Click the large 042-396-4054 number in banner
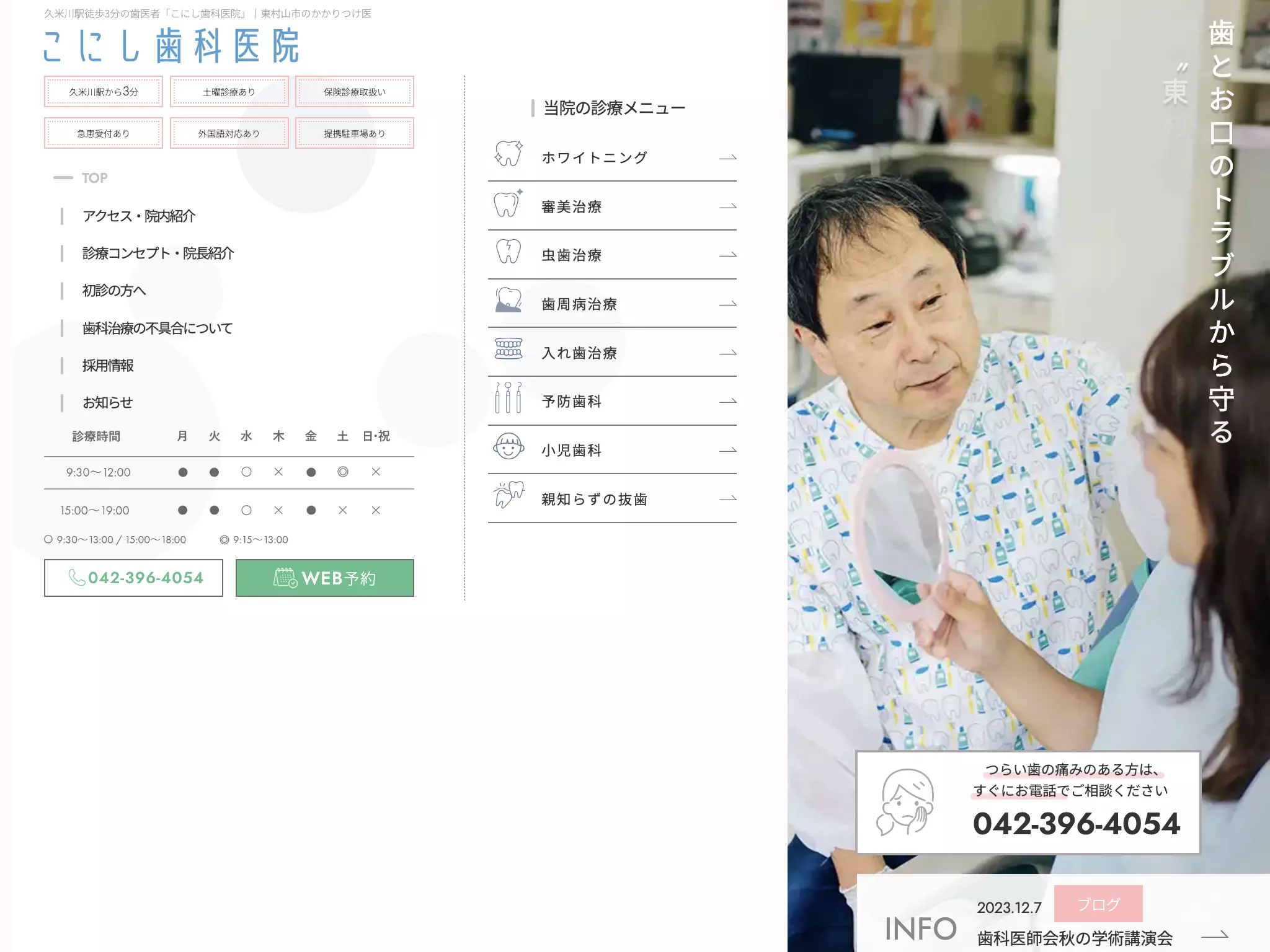 [x=1077, y=824]
